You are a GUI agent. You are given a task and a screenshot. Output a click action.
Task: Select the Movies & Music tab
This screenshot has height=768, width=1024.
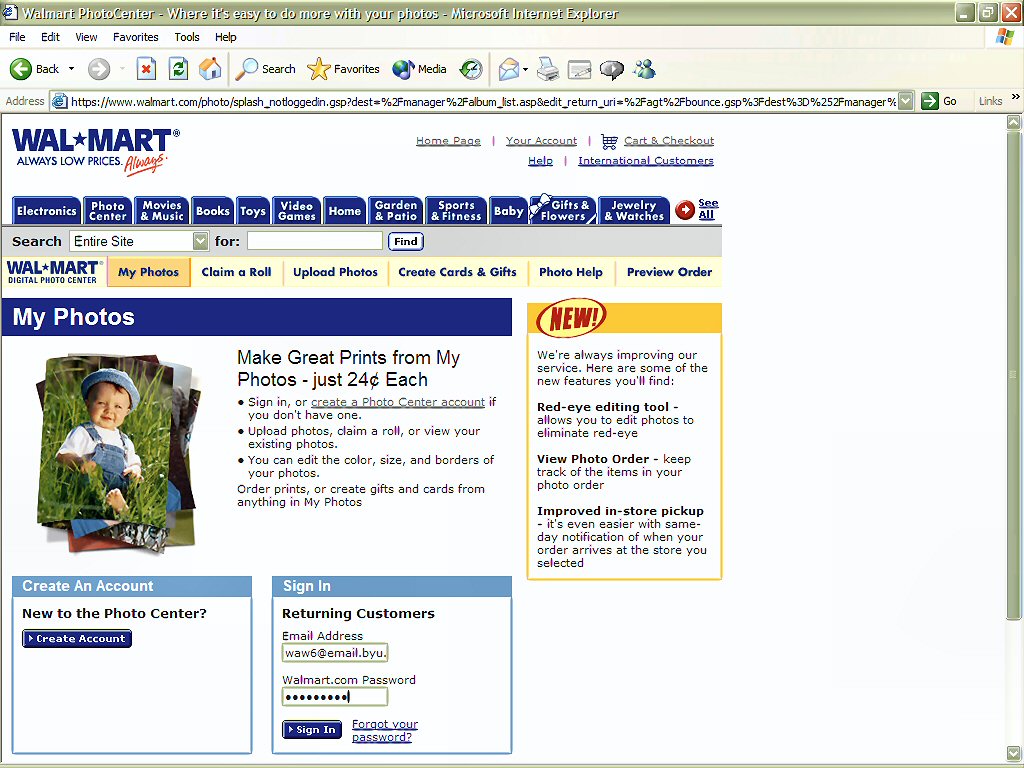162,210
